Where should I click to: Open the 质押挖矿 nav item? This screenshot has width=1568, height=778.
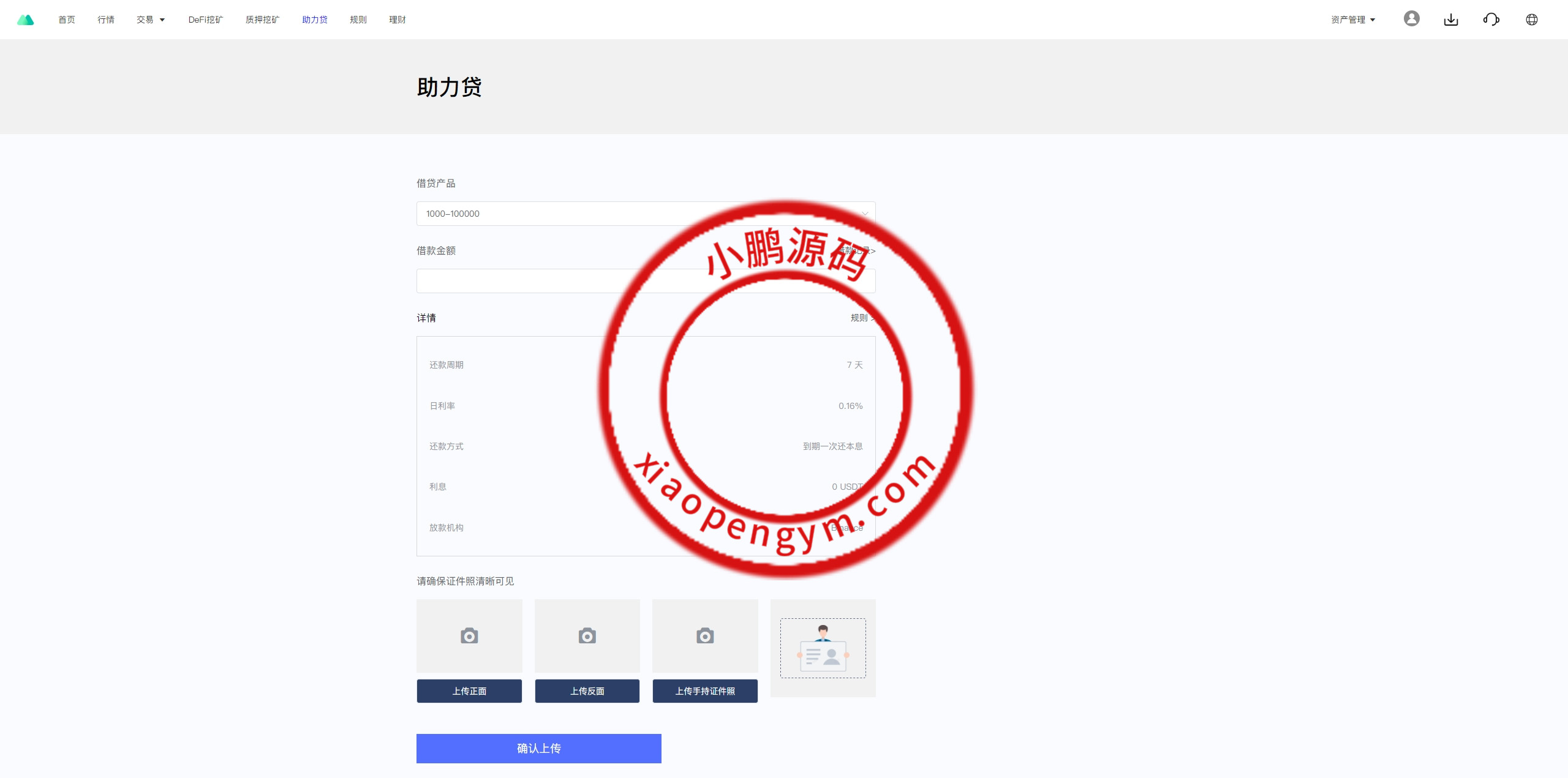click(x=262, y=20)
